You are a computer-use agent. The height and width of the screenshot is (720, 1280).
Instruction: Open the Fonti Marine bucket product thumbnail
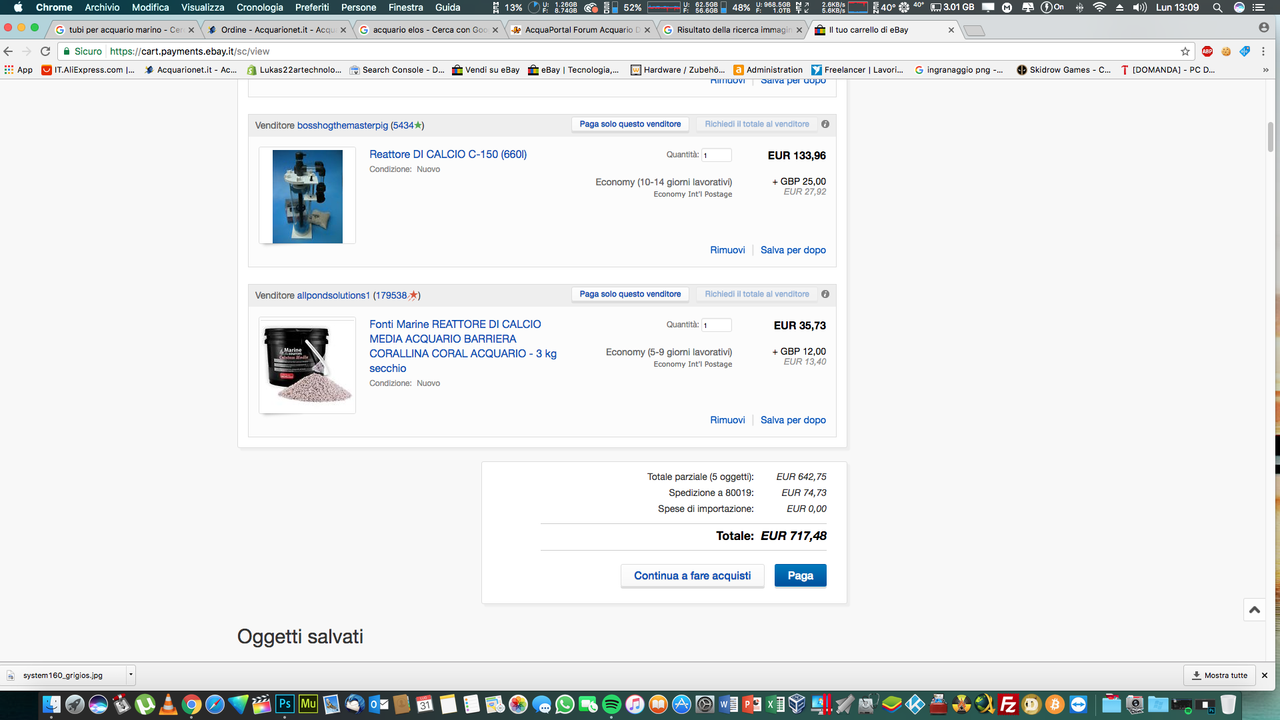(307, 365)
